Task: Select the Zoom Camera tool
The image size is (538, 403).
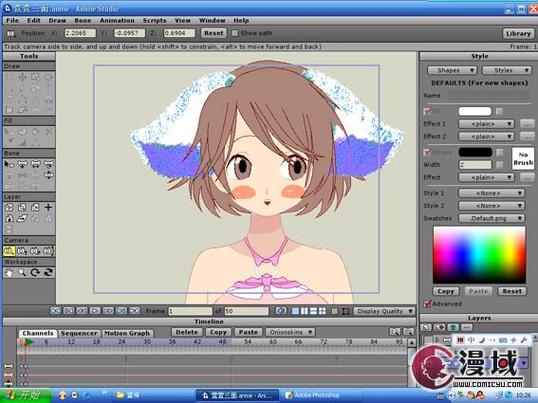Action: click(x=22, y=251)
